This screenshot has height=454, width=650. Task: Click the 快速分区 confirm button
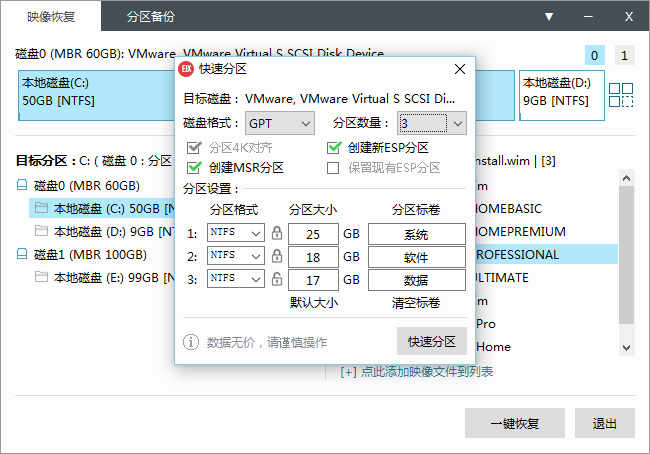(432, 342)
